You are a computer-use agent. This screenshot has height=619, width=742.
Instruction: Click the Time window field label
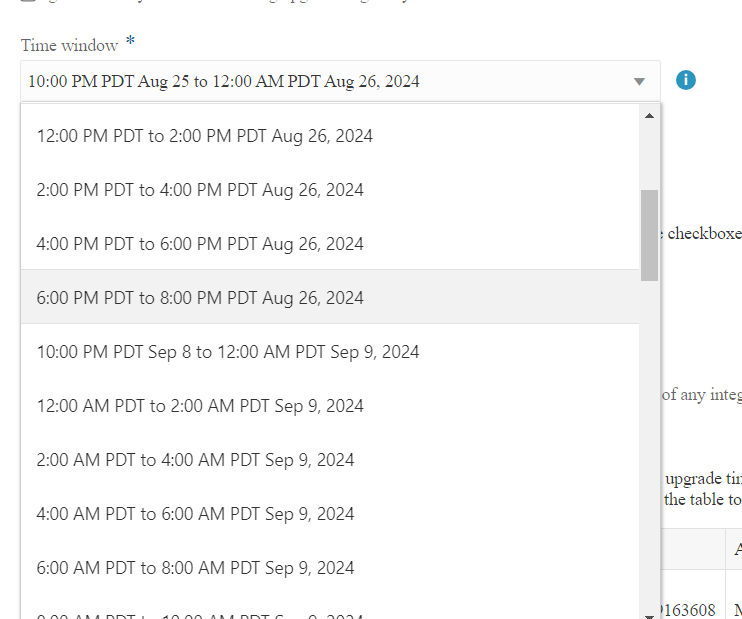pos(69,46)
